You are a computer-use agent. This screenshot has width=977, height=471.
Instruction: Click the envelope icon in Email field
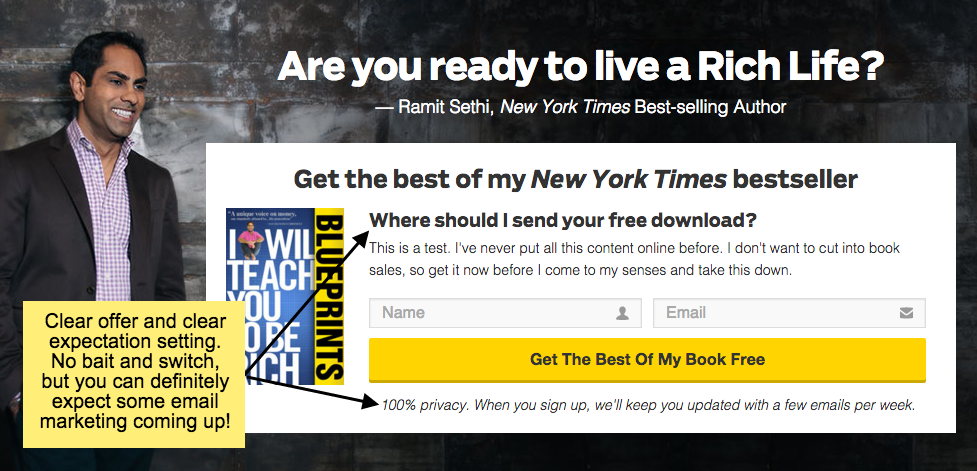coord(906,313)
